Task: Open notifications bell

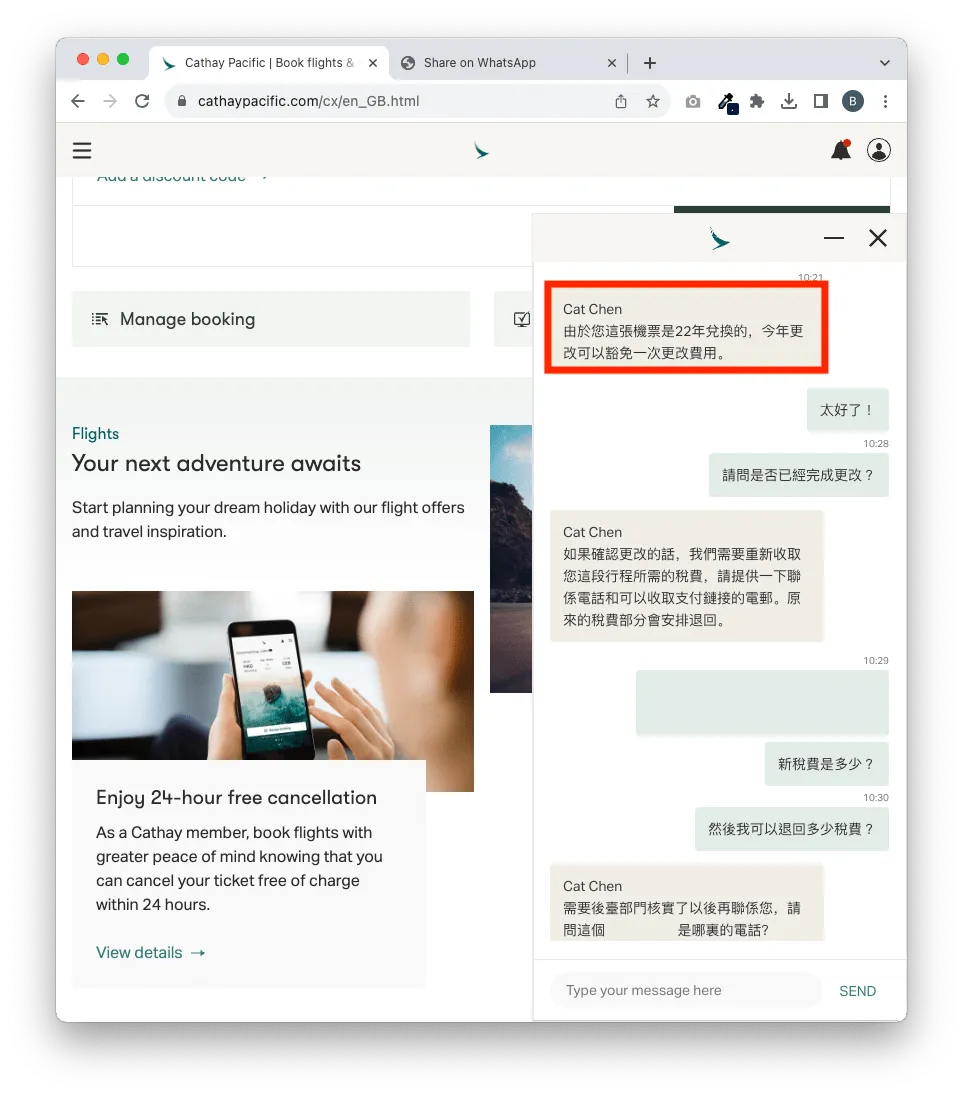Action: coord(841,150)
